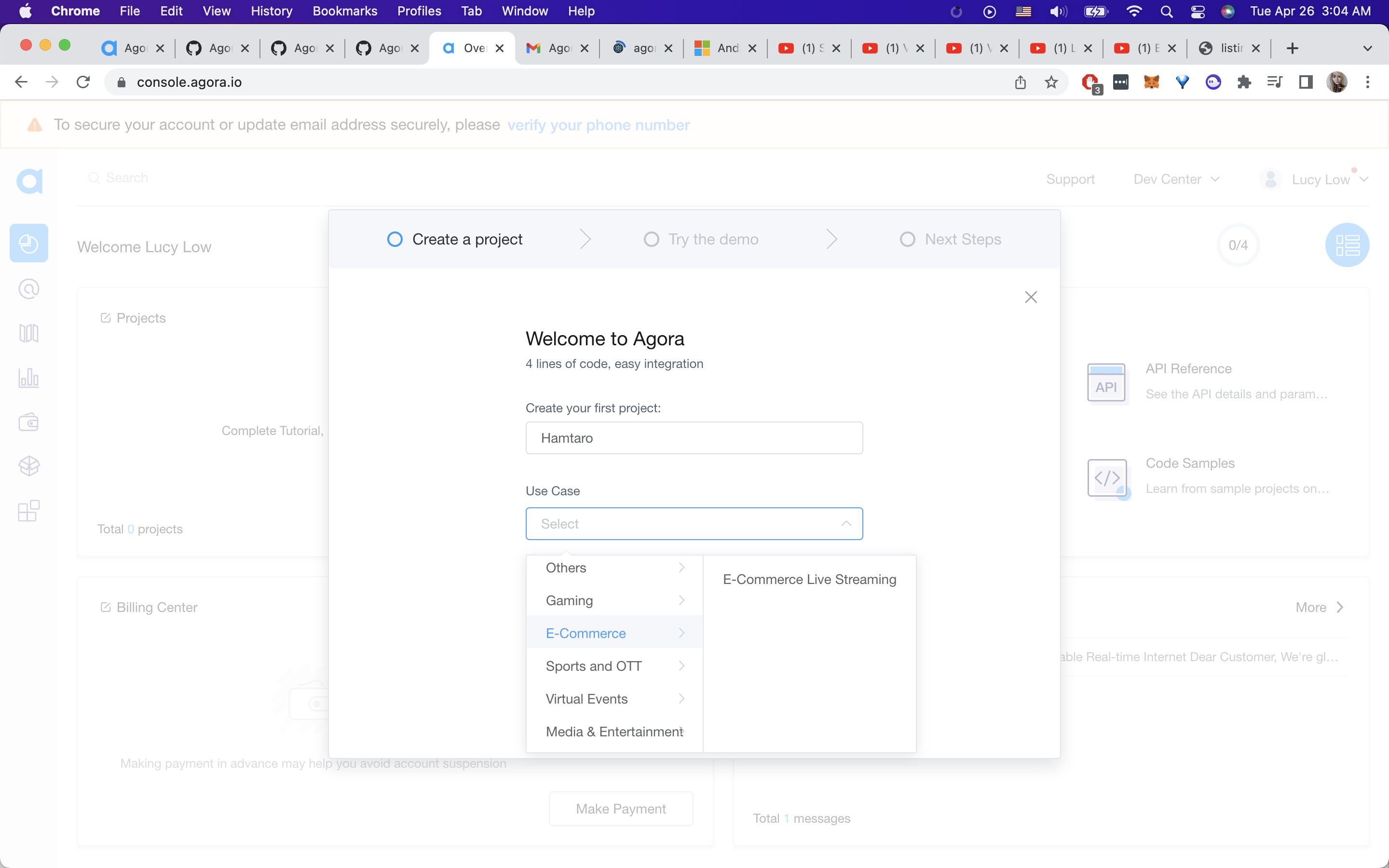The image size is (1389, 868).
Task: Click the checklist icon beside 0/4
Action: click(x=1347, y=245)
